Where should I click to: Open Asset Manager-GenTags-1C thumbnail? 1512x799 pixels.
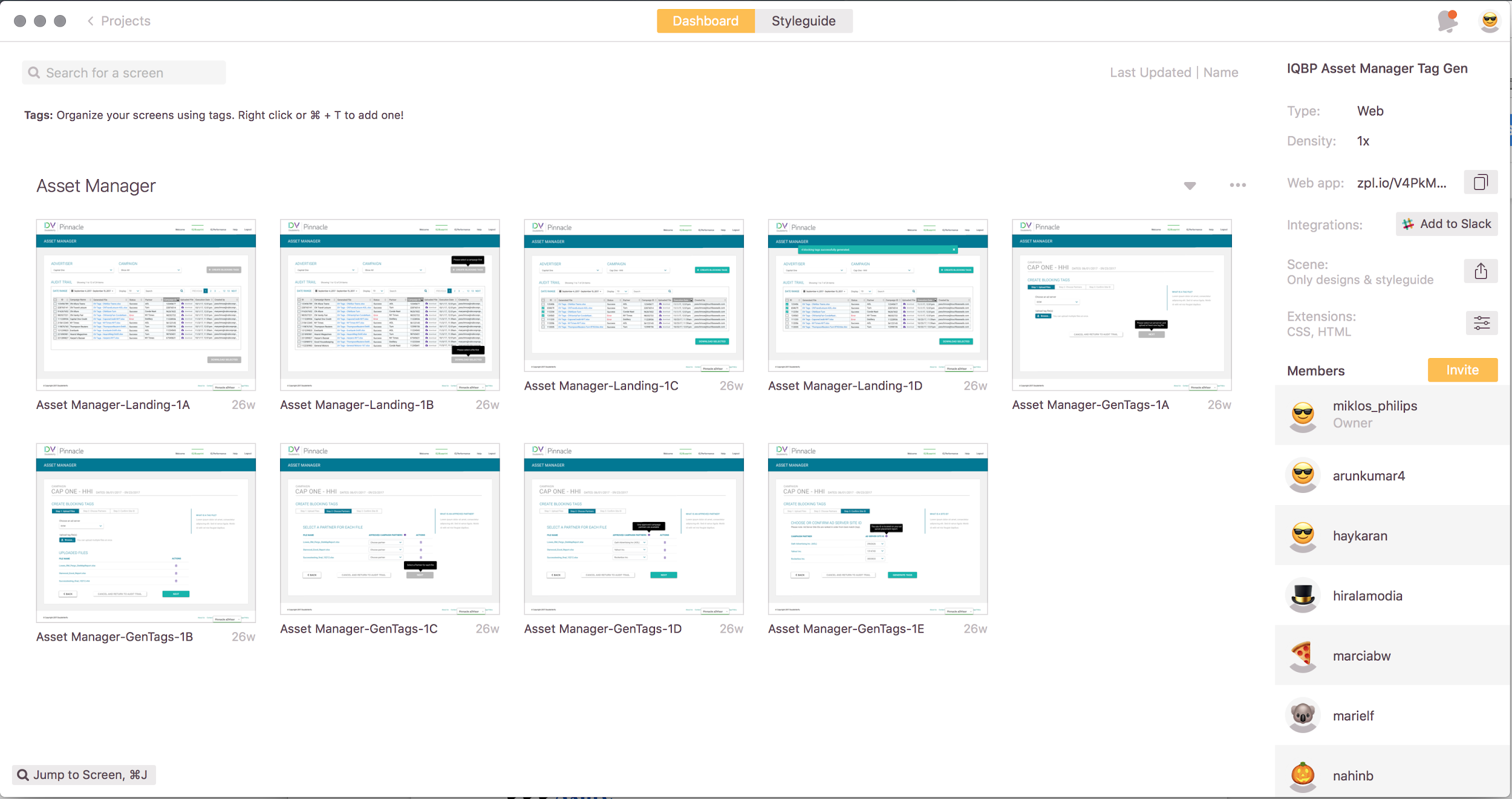389,529
